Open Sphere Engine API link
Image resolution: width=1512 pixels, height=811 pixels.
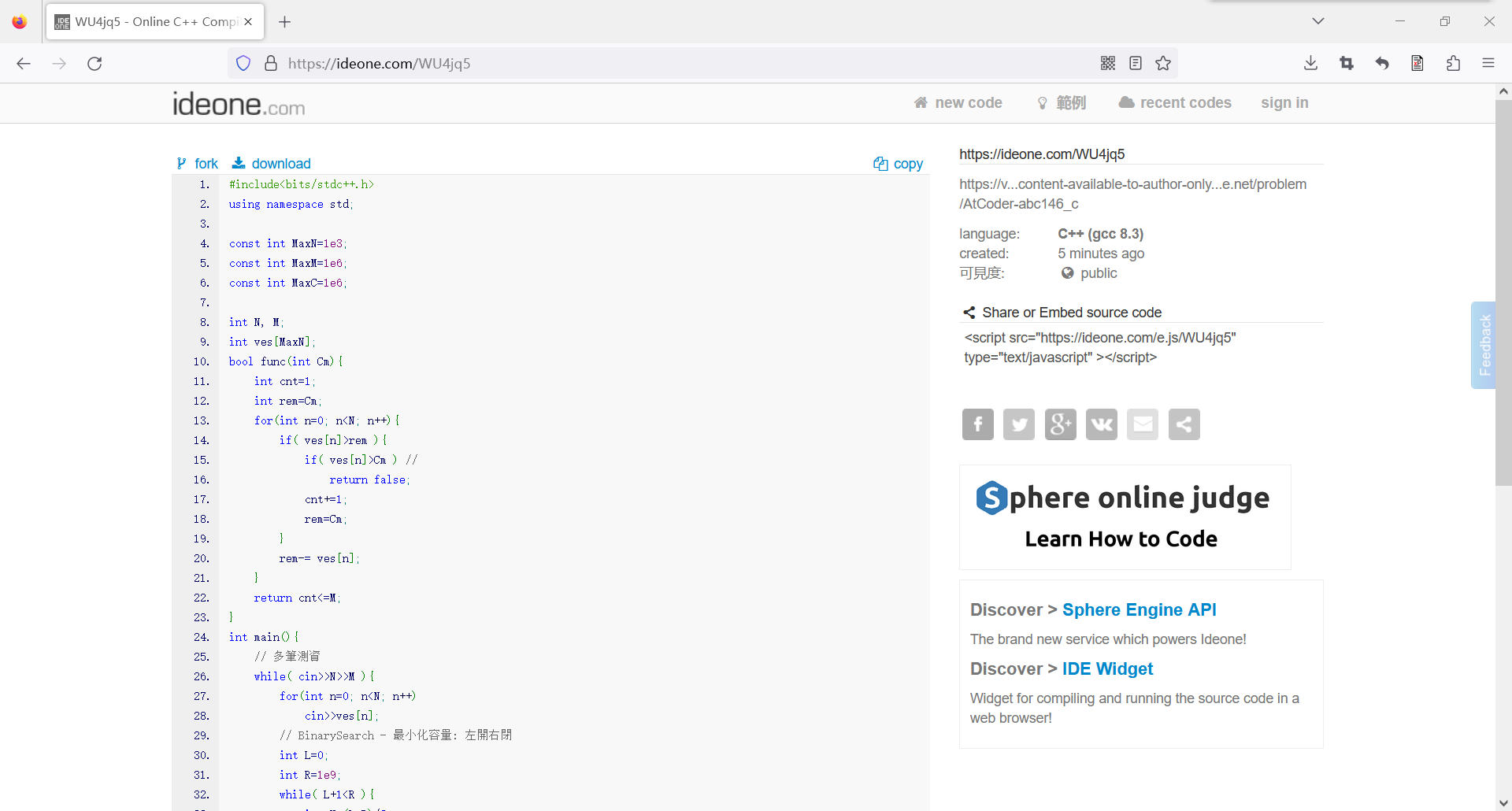pos(1139,610)
